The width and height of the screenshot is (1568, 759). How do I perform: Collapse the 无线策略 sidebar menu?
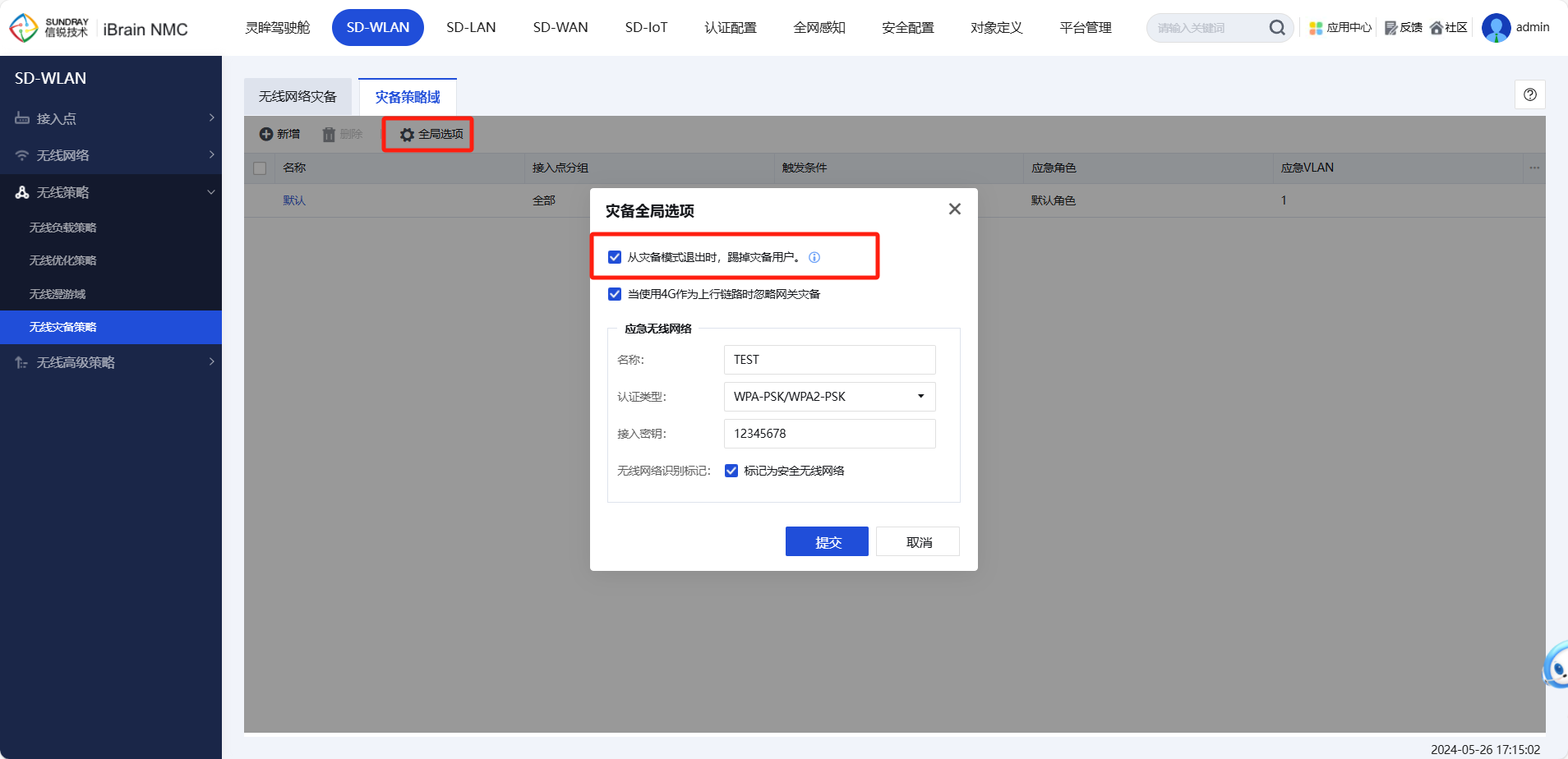[x=111, y=192]
